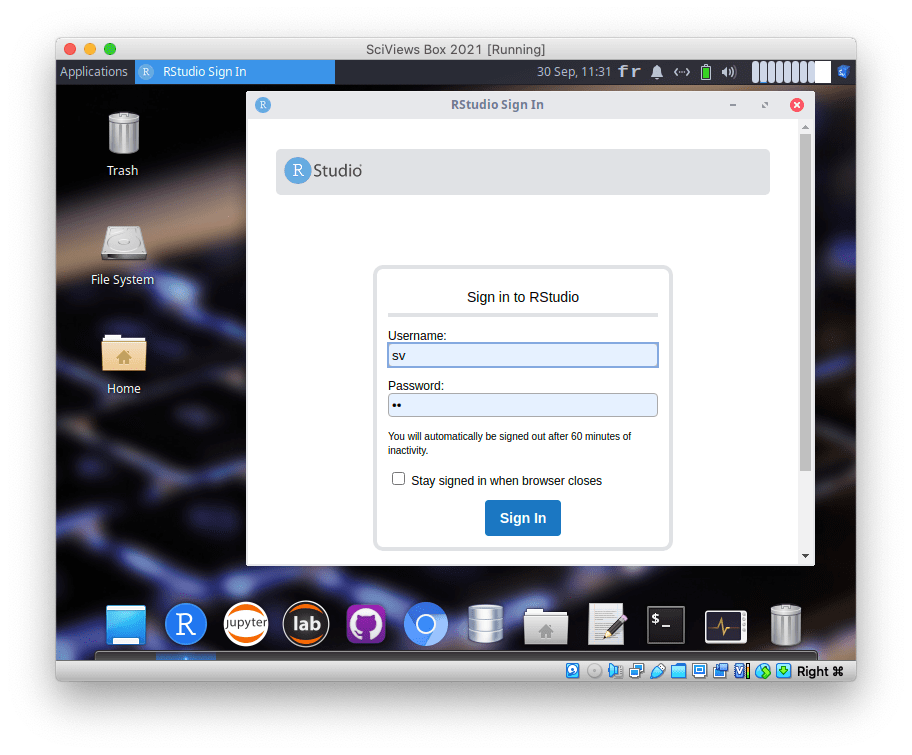Click the VirtualBox optical drive status icon
Image resolution: width=912 pixels, height=755 pixels.
[594, 671]
